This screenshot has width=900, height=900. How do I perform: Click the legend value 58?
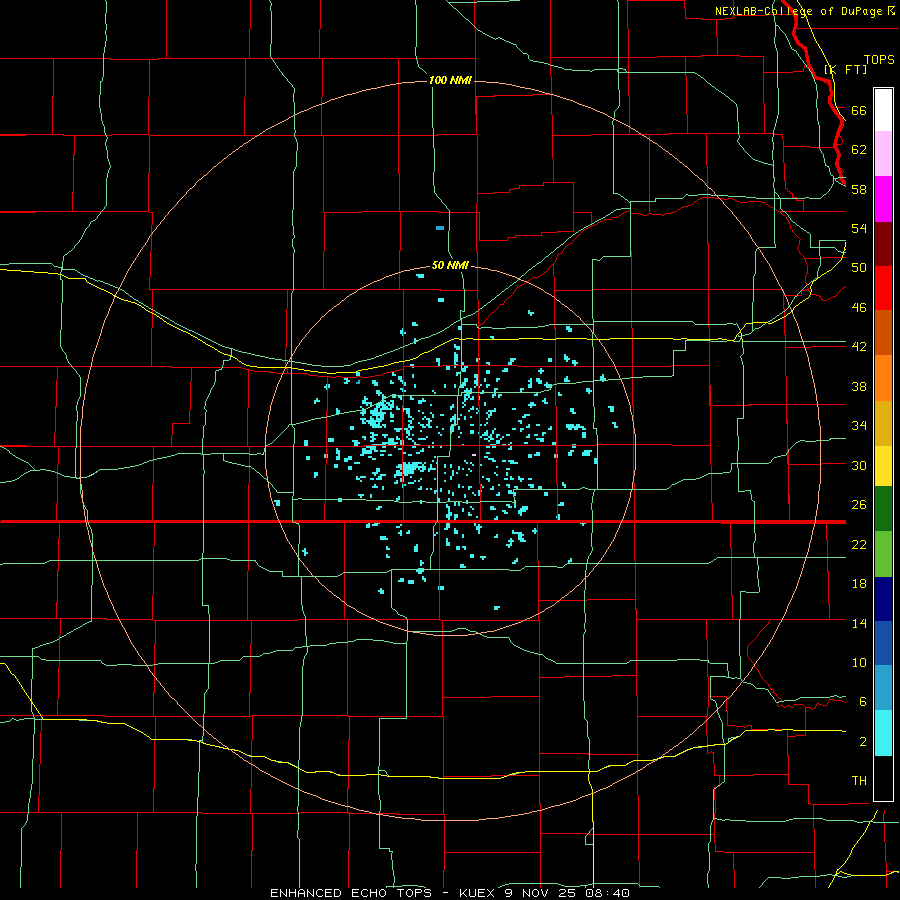[x=859, y=189]
